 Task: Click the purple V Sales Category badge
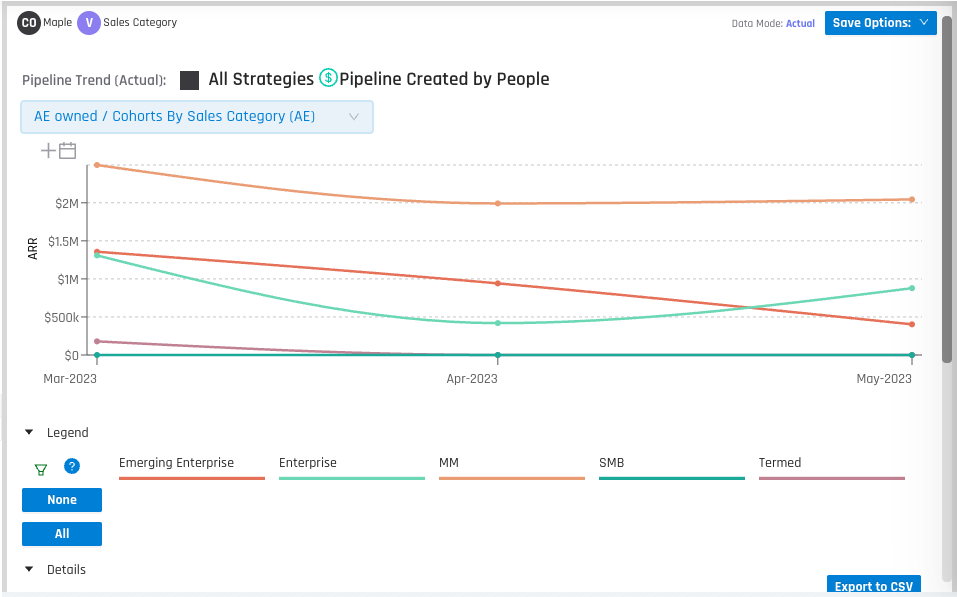point(88,23)
